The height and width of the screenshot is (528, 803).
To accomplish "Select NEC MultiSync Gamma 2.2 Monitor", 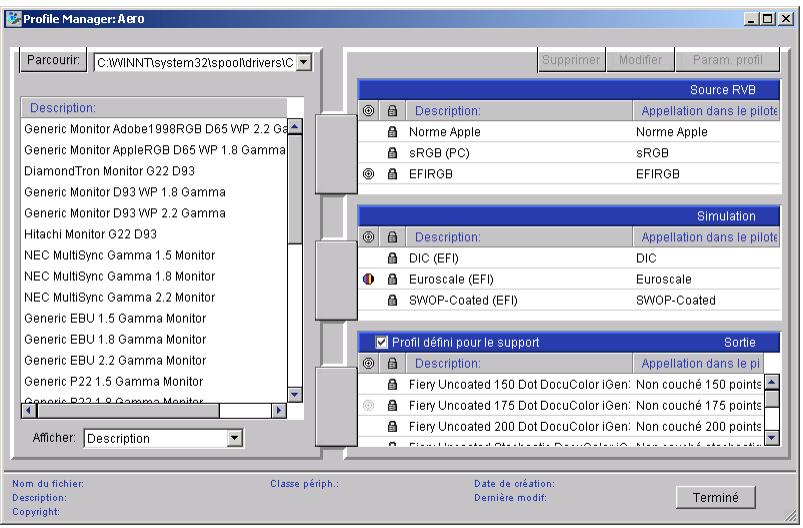I will (x=154, y=297).
